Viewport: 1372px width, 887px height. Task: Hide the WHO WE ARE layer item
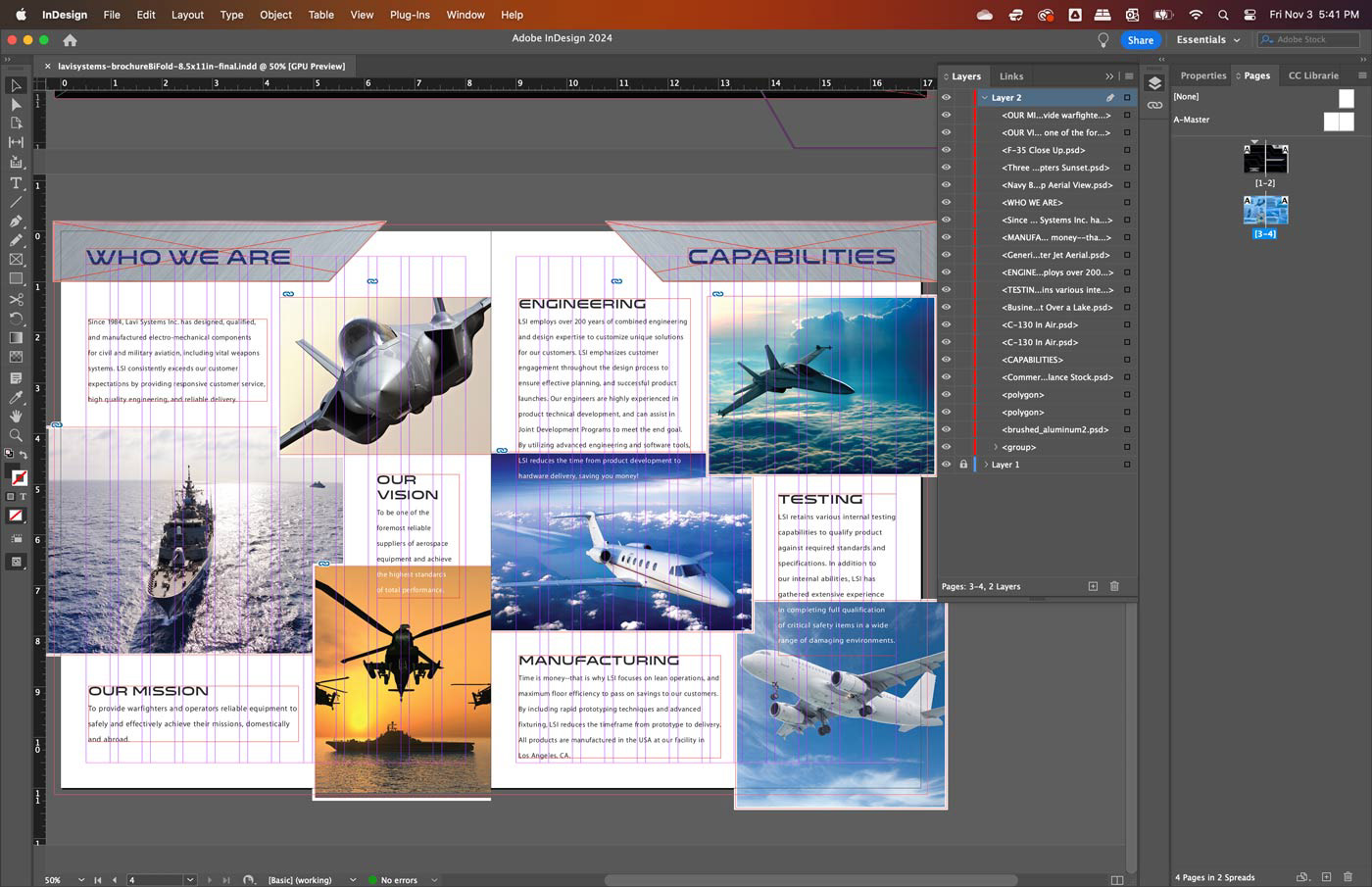946,202
